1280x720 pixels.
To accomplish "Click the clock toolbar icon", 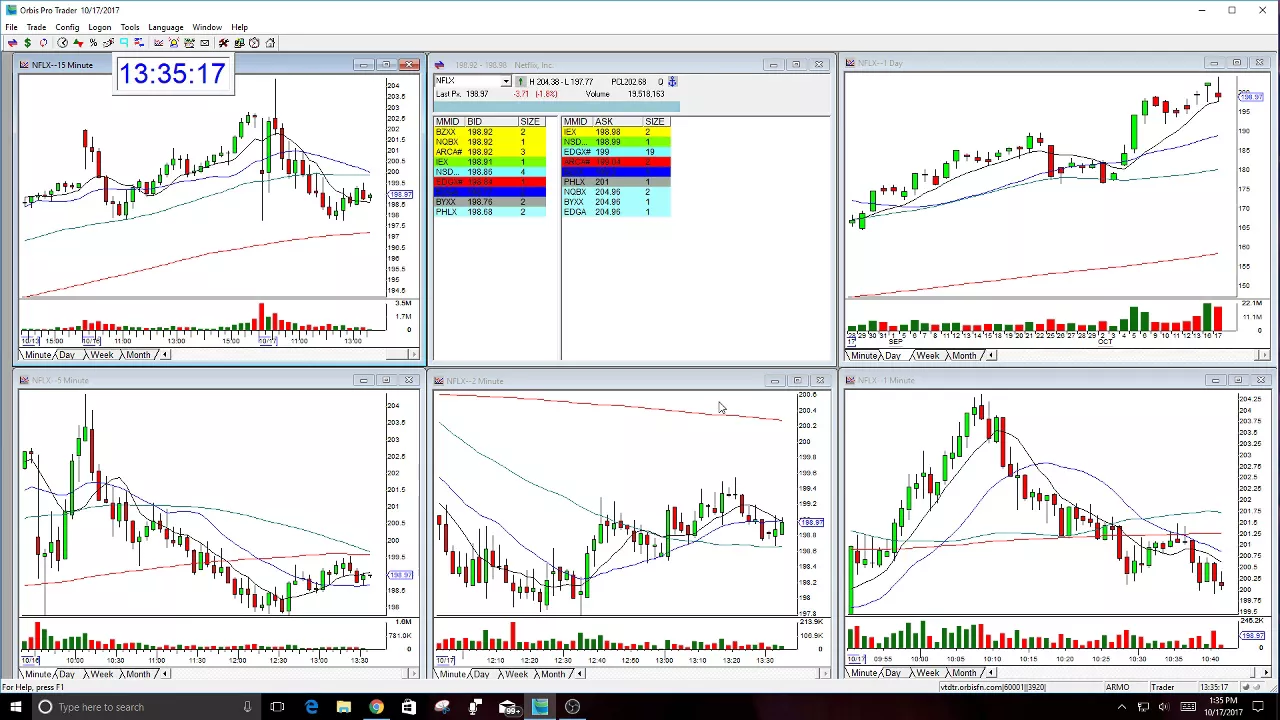I will tap(62, 43).
